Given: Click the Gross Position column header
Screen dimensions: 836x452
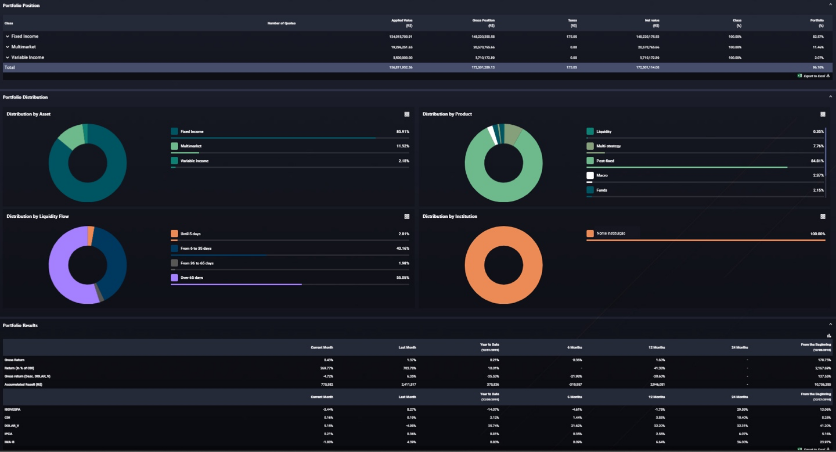Looking at the screenshot, I should (x=484, y=23).
